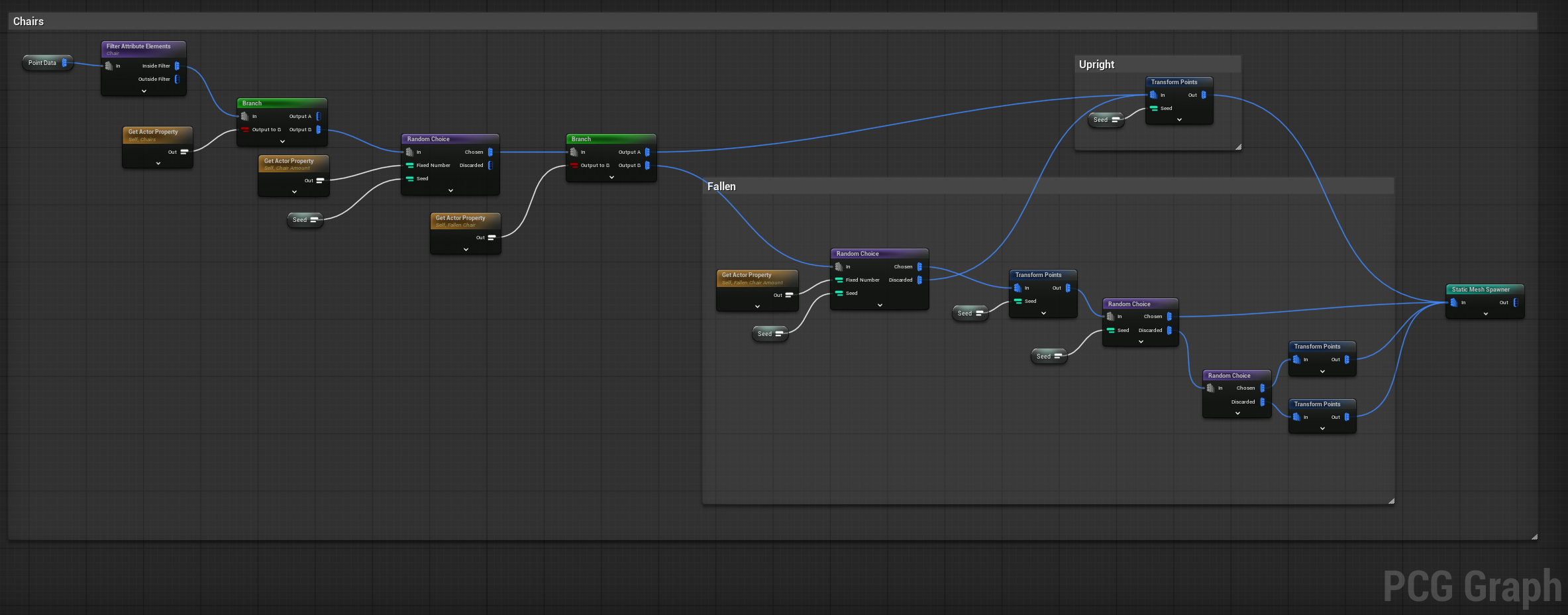Click Discarded pin of Random Choice outside Fallen comment
Image resolution: width=1568 pixels, height=615 pixels.
click(490, 165)
